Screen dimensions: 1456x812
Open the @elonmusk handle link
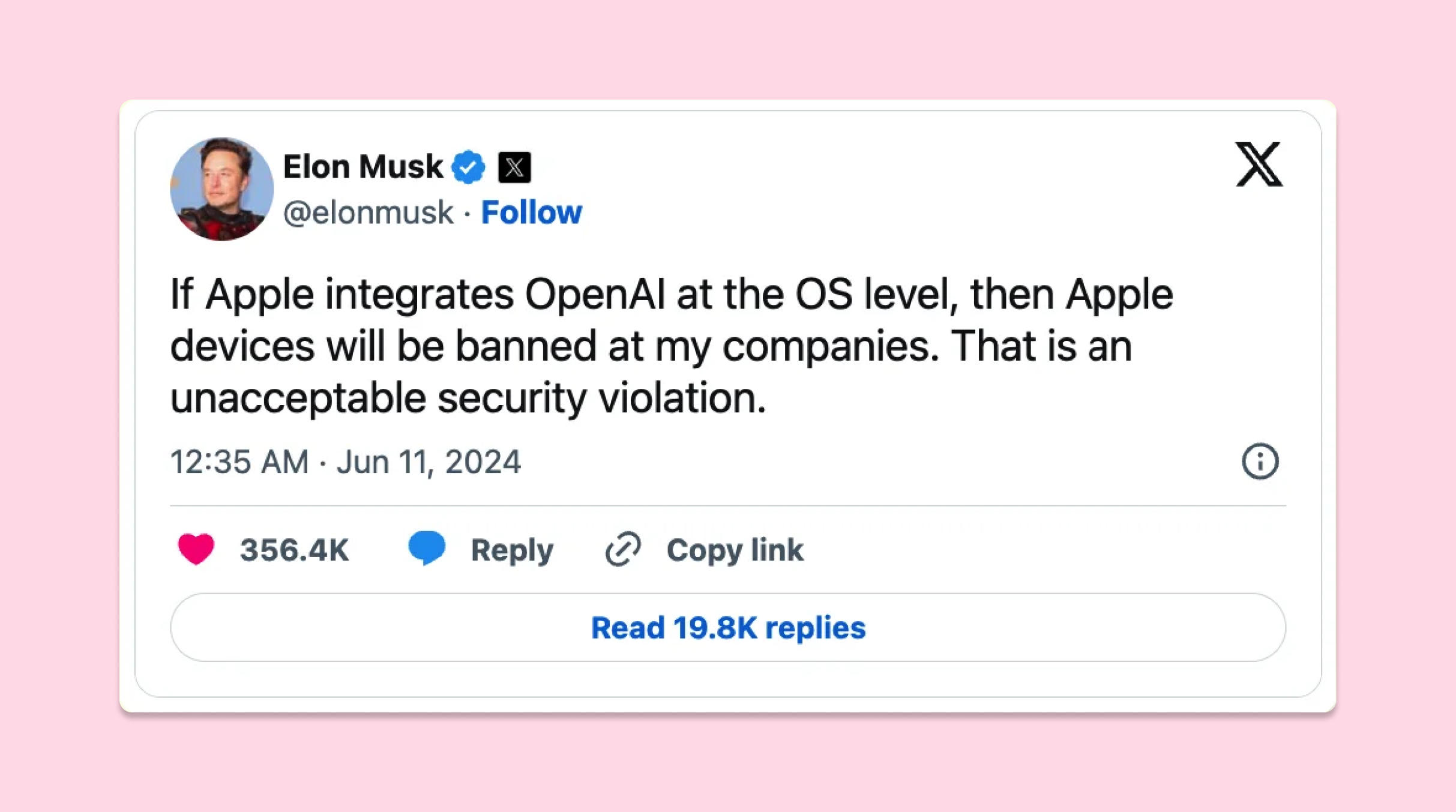click(368, 212)
